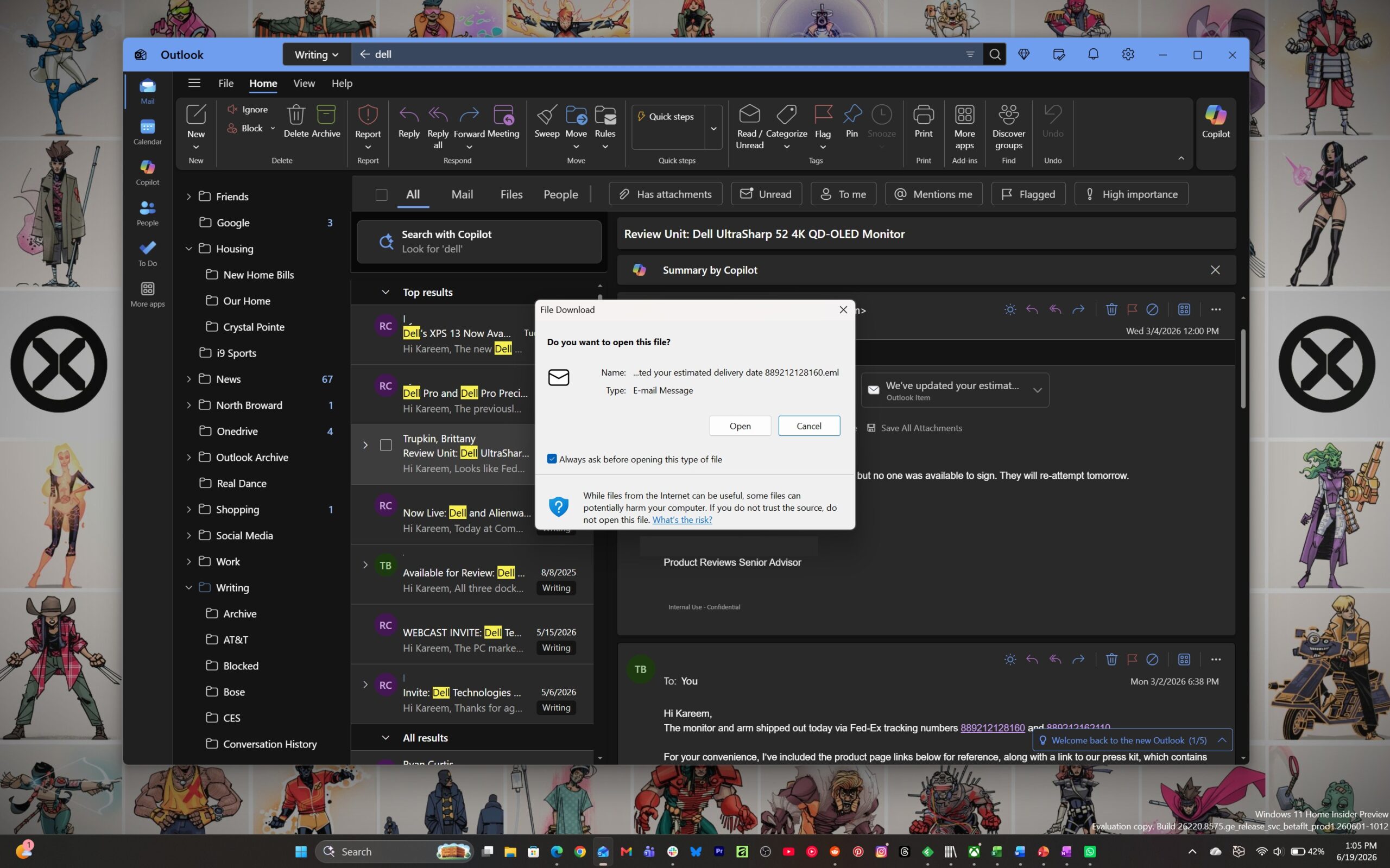Click Search with Copilot suggestion

tap(479, 242)
